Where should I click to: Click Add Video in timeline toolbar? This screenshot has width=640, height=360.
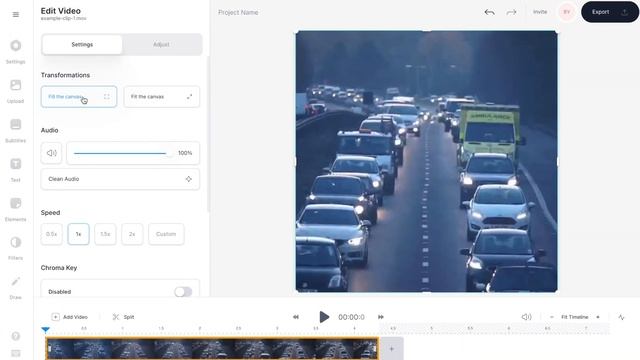coord(70,317)
